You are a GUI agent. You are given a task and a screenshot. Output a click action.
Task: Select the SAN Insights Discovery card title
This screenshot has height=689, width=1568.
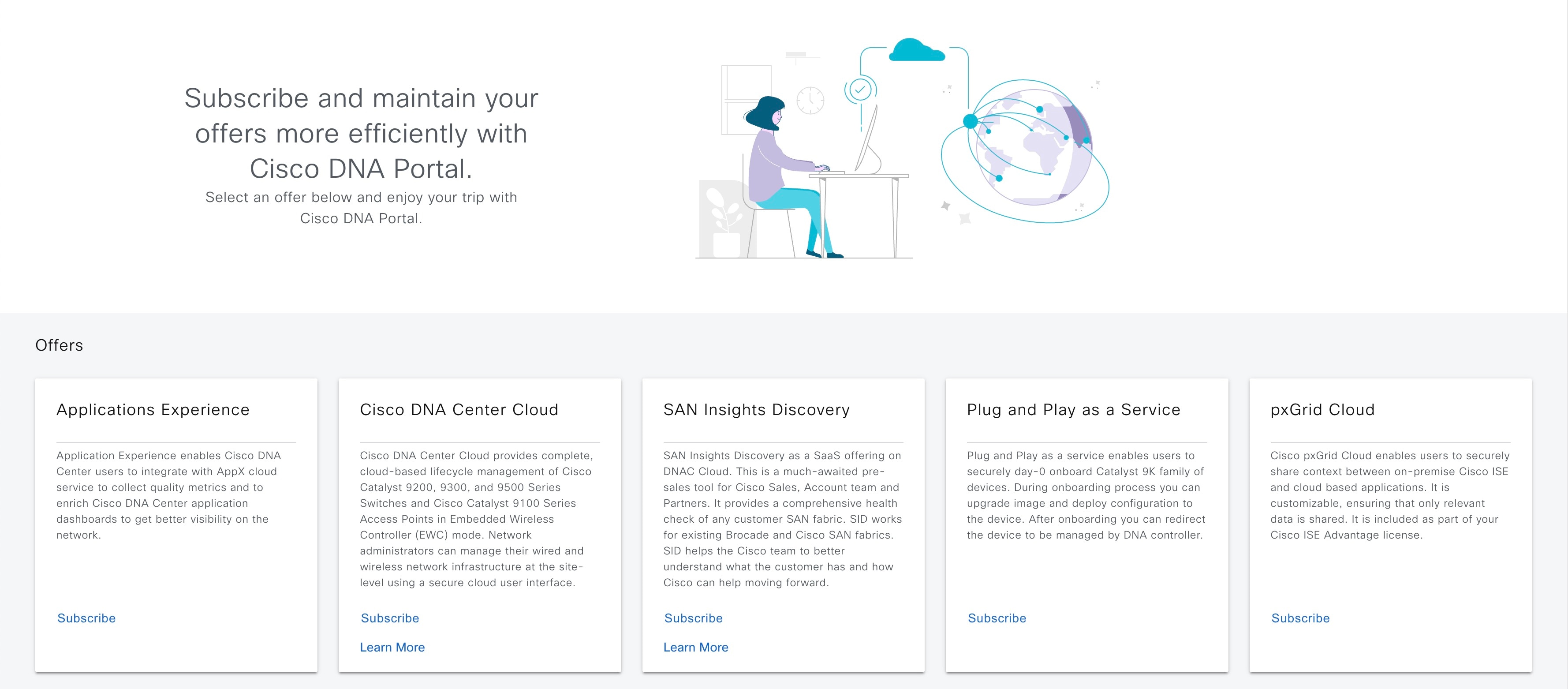757,410
